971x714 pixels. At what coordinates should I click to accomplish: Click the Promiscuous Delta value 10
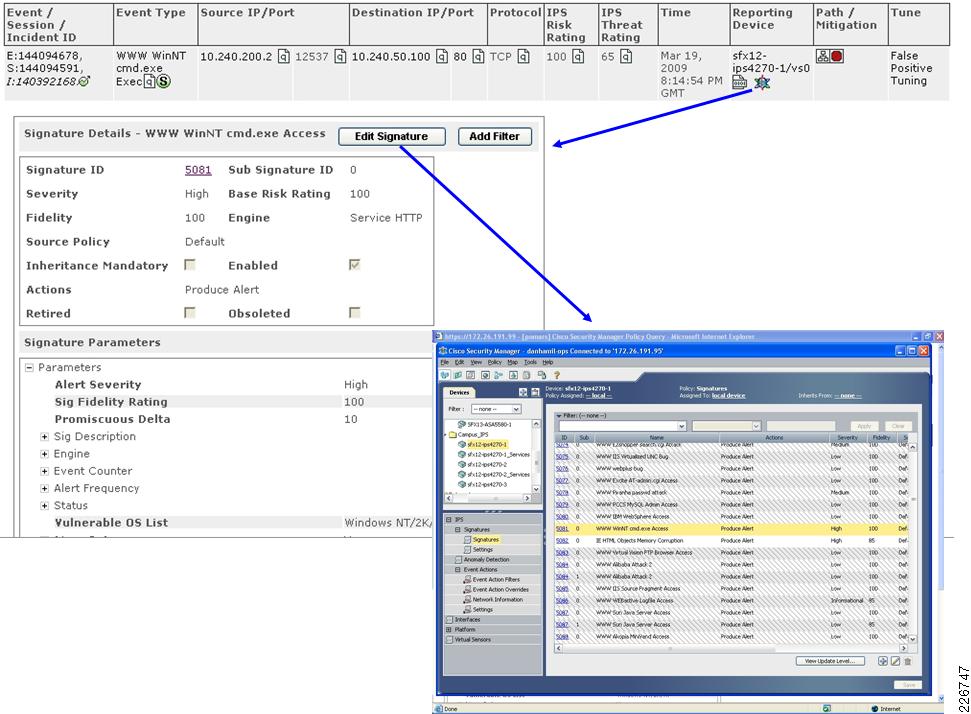tap(351, 419)
